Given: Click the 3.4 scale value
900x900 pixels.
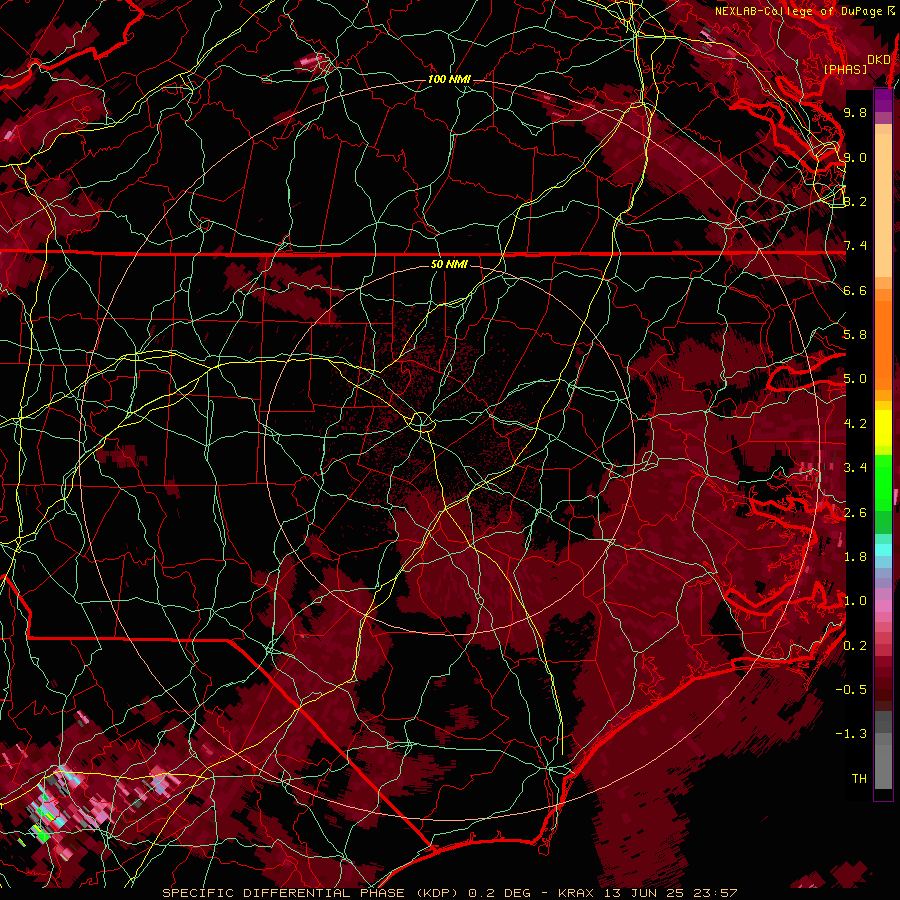Looking at the screenshot, I should tap(855, 467).
